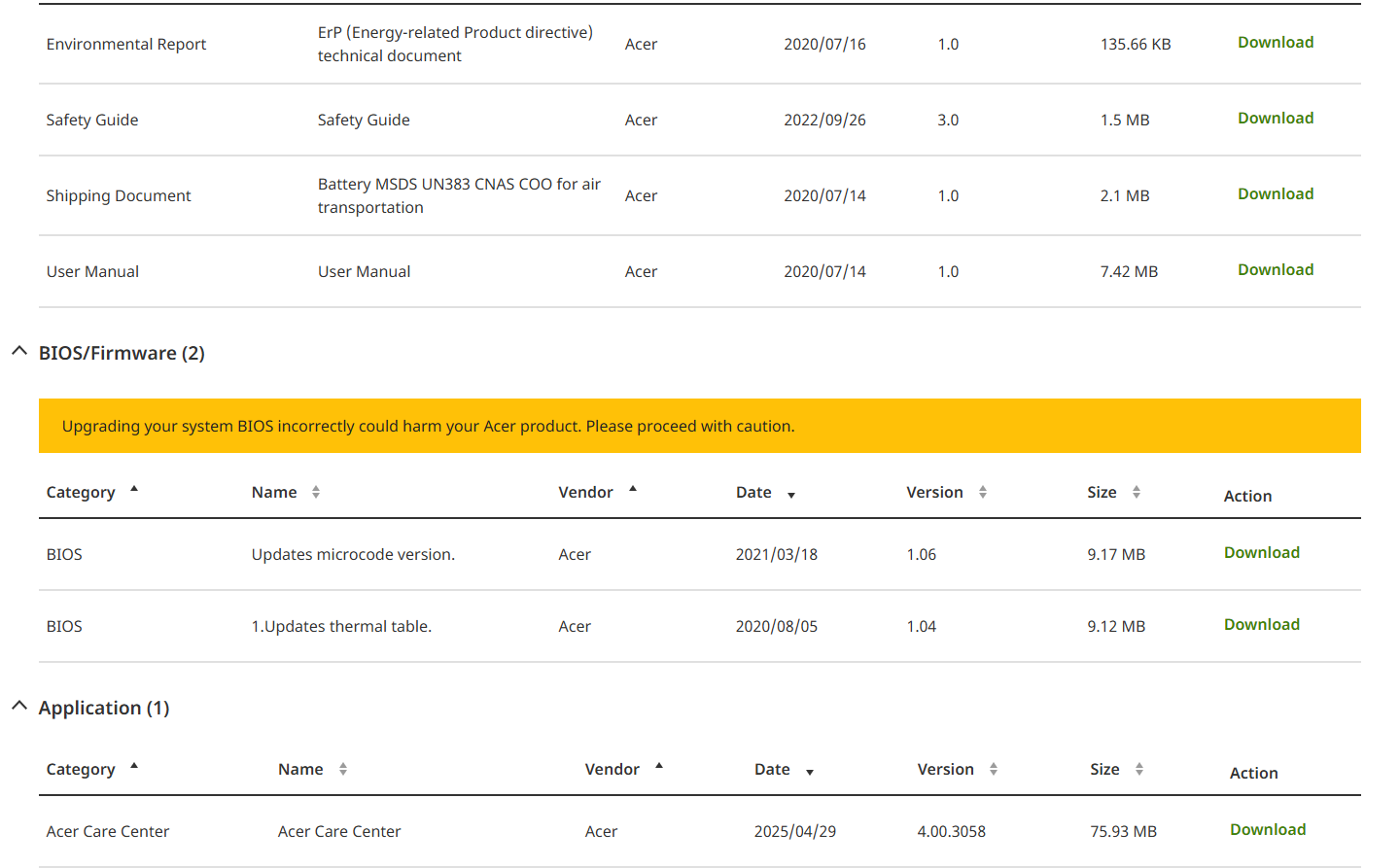The width and height of the screenshot is (1400, 868).
Task: Collapse the Application section
Action: click(x=18, y=706)
